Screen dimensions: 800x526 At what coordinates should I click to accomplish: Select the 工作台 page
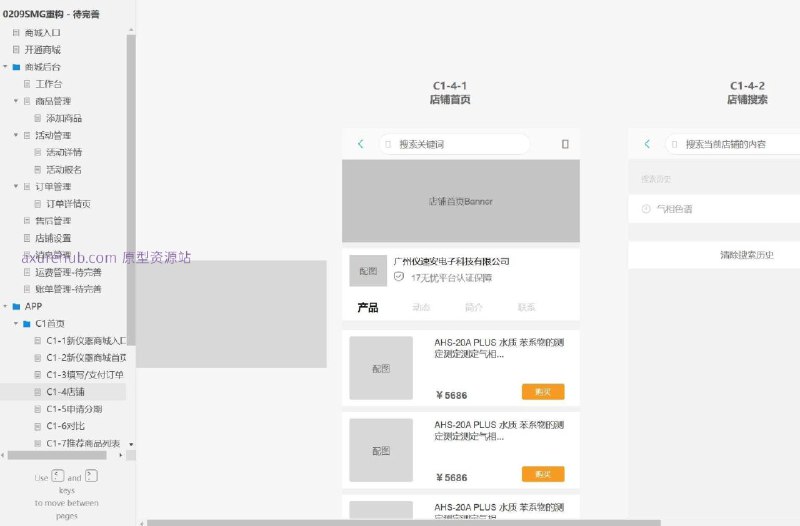tap(49, 84)
